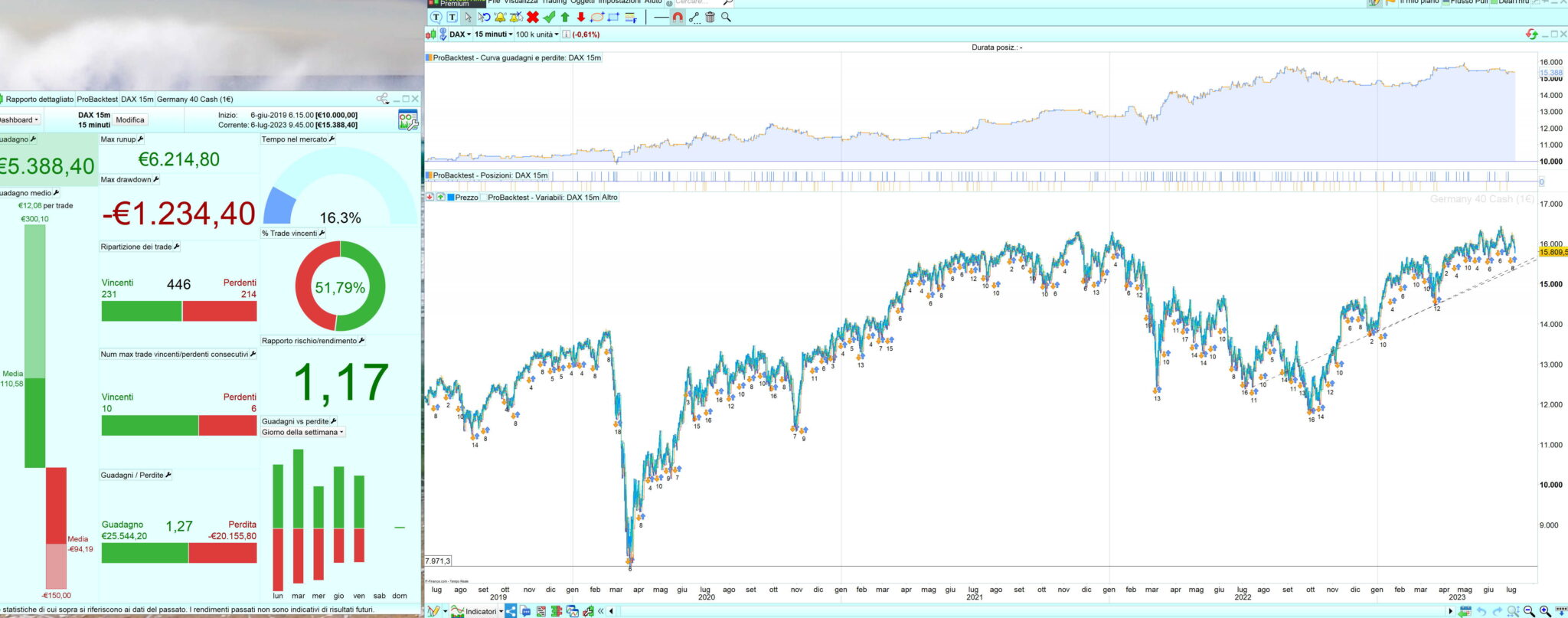Click the Max runup value €6.214,80
This screenshot has width=1568, height=618.
[x=179, y=159]
